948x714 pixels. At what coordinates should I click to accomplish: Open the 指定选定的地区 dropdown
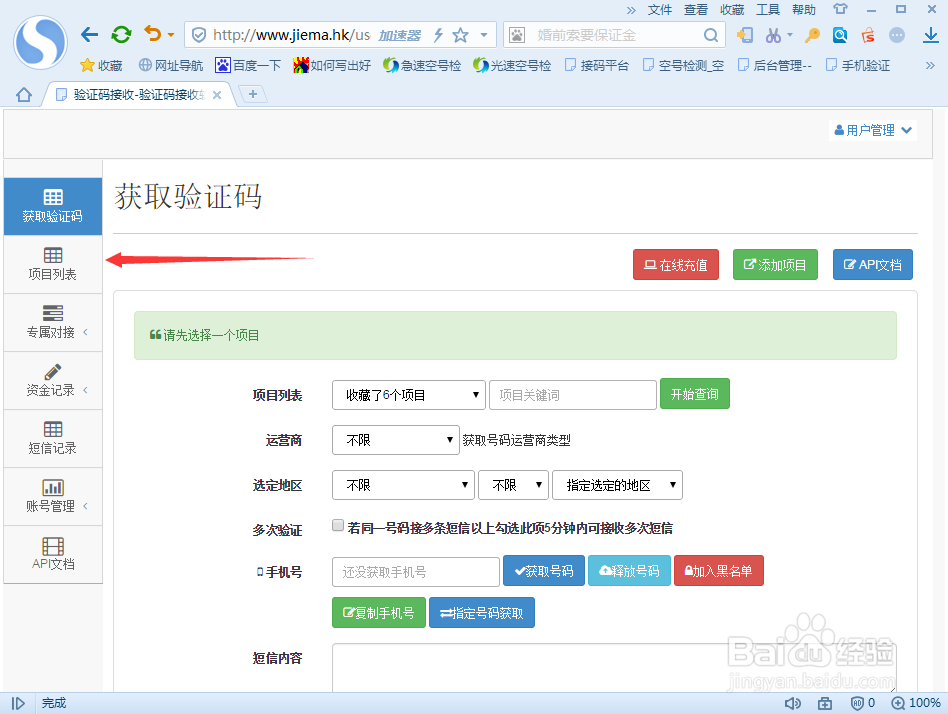(x=617, y=484)
